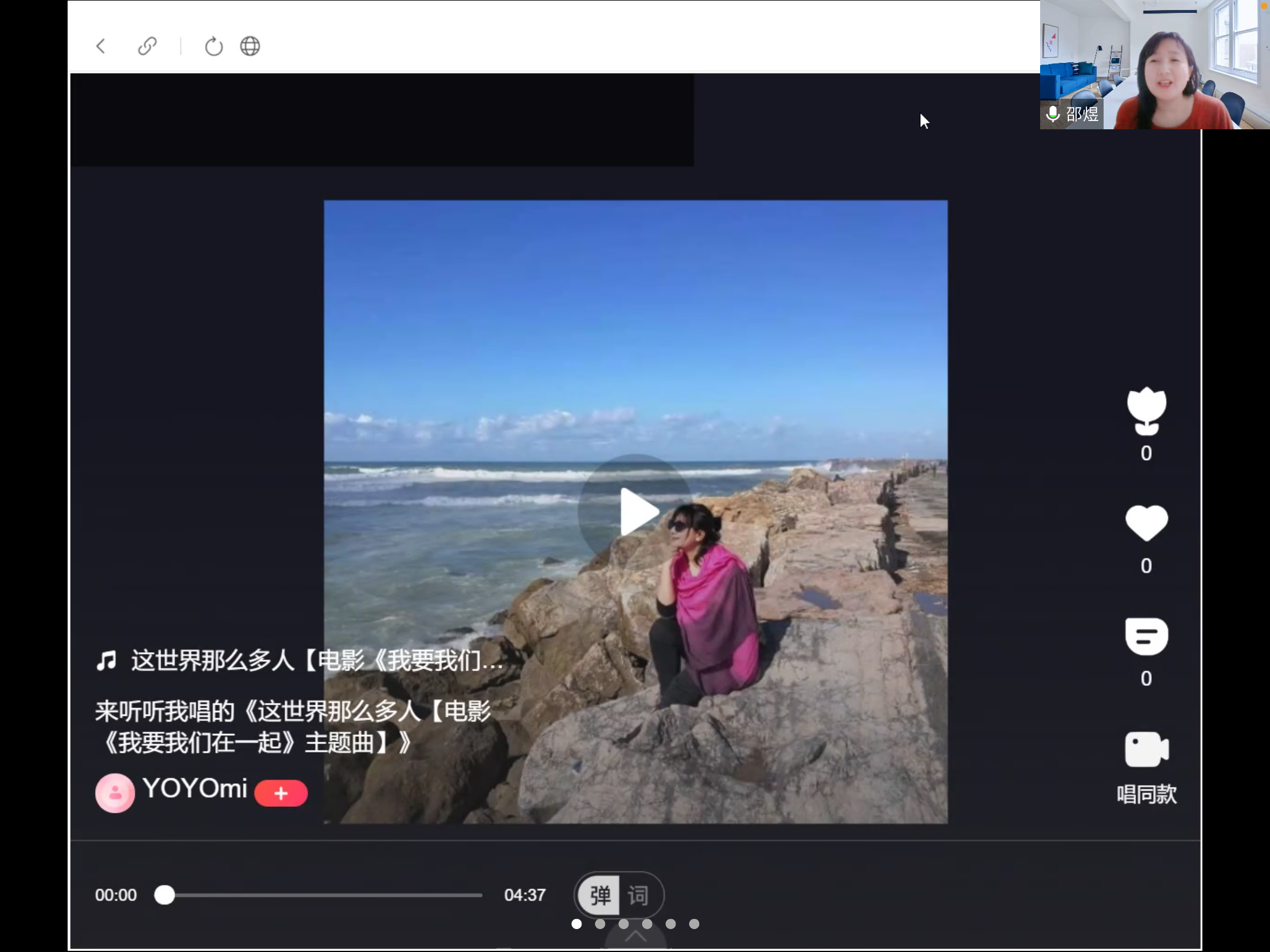
Task: Open in browser via globe icon
Action: pyautogui.click(x=250, y=46)
